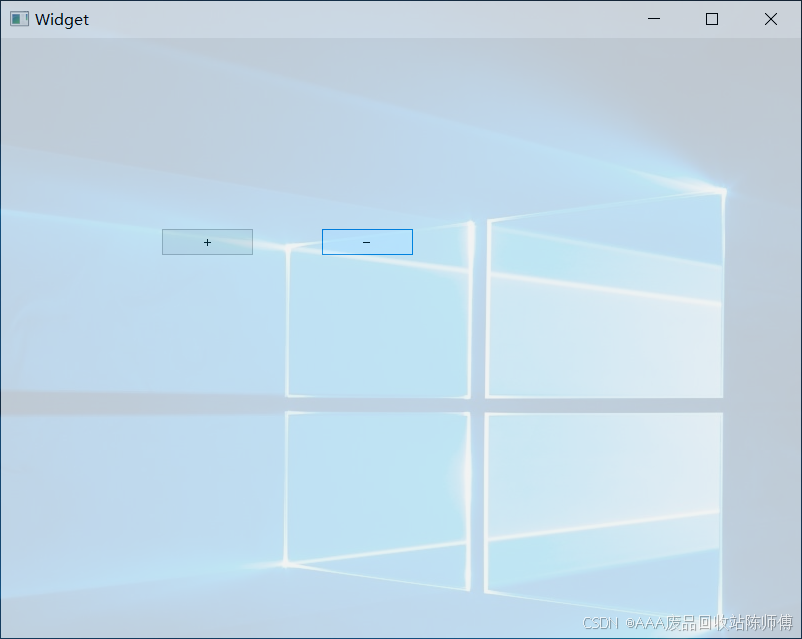Click the minimize dash icon
The width and height of the screenshot is (802, 639).
click(654, 19)
